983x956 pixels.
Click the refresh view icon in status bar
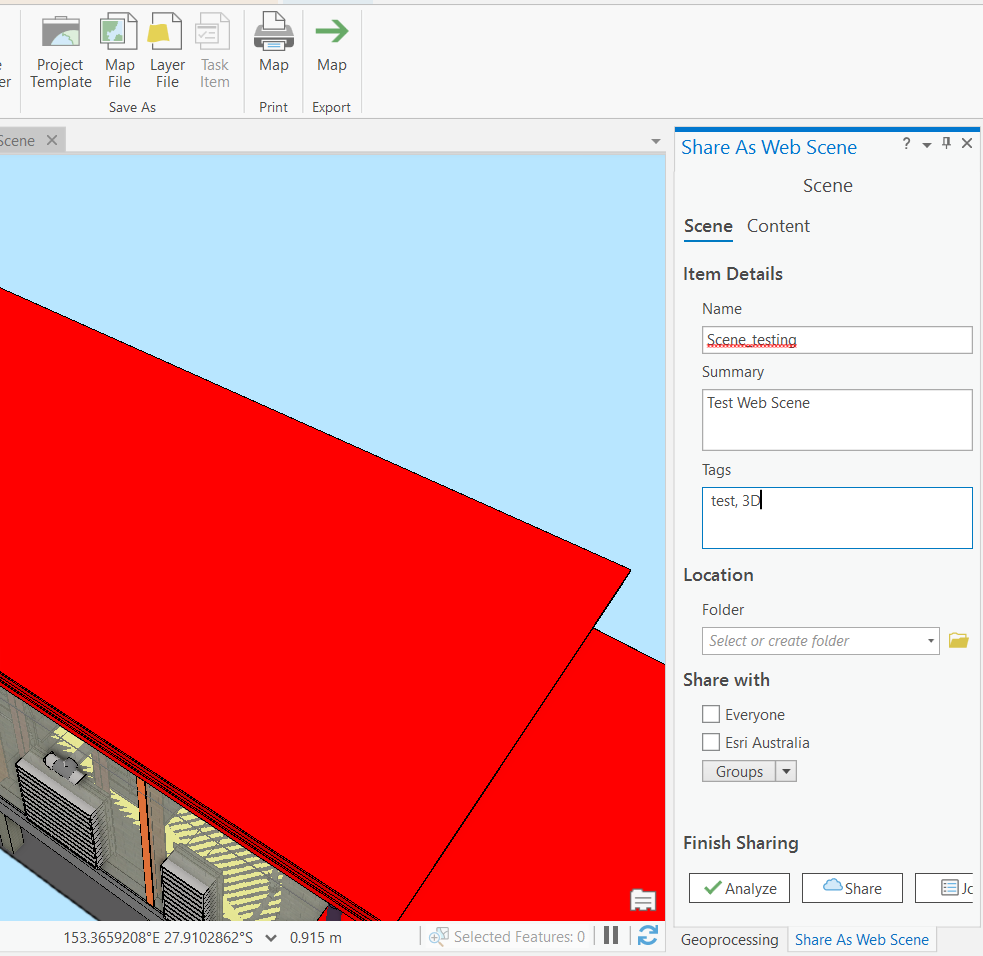pyautogui.click(x=647, y=935)
